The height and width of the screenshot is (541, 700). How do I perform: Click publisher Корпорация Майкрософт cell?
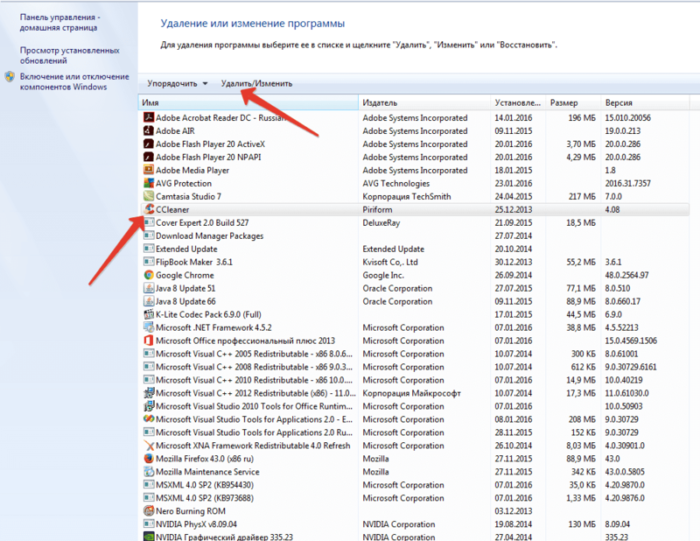412,393
